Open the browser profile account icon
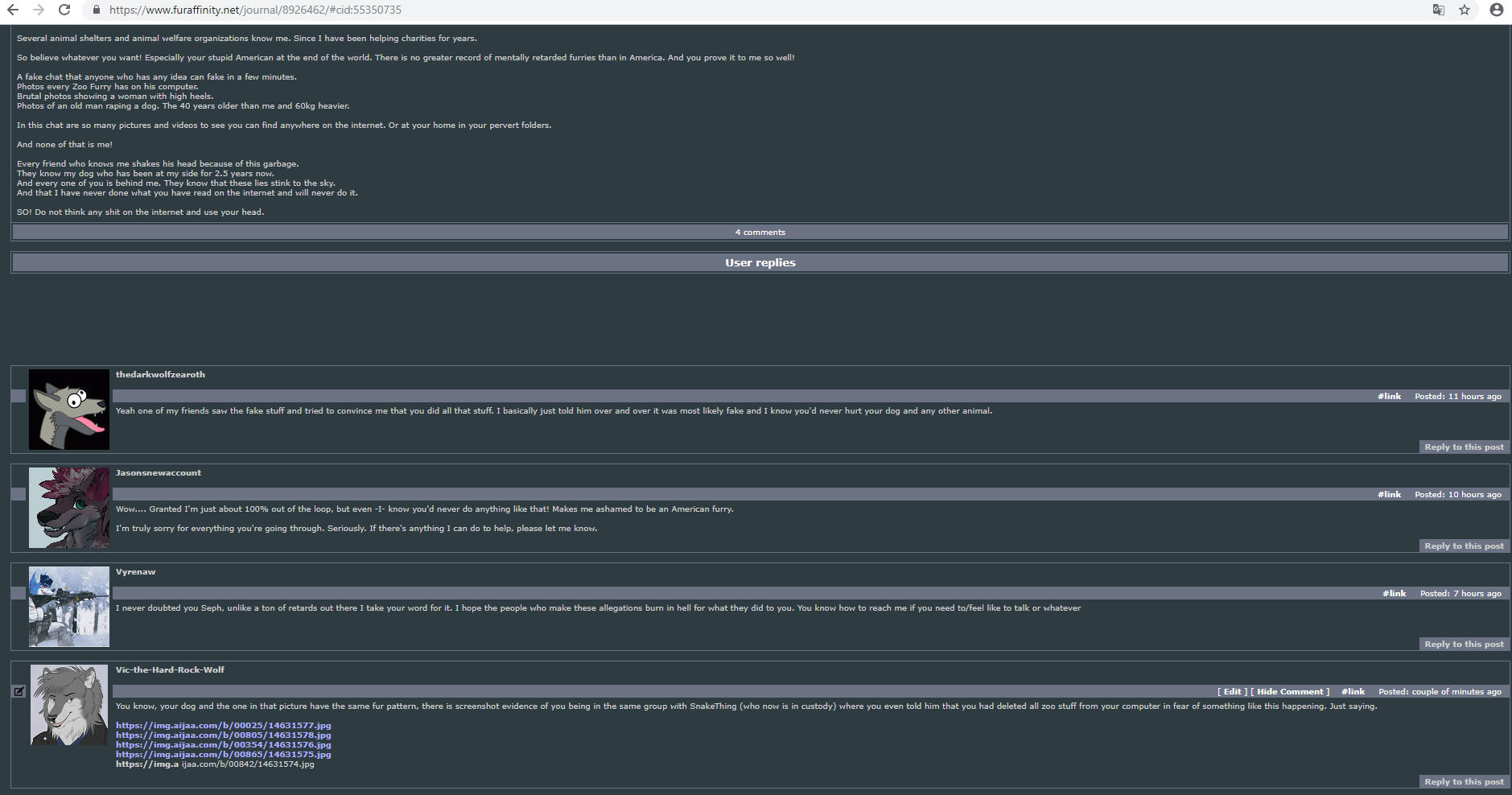Screen dimensions: 1512x795 [1497, 10]
